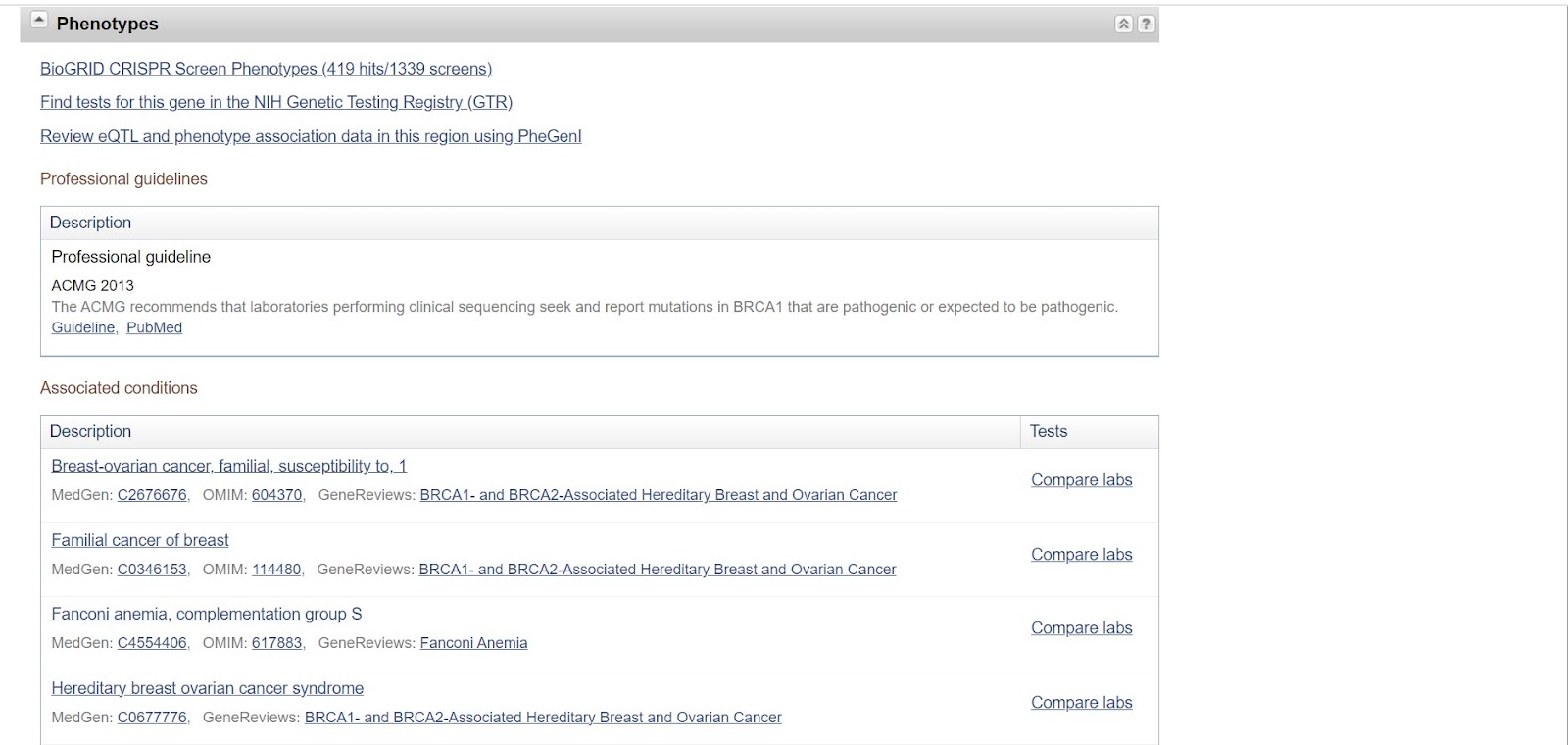Viewport: 1568px width, 745px height.
Task: Collapse the Phenotypes section toggle arrow
Action: (x=38, y=21)
